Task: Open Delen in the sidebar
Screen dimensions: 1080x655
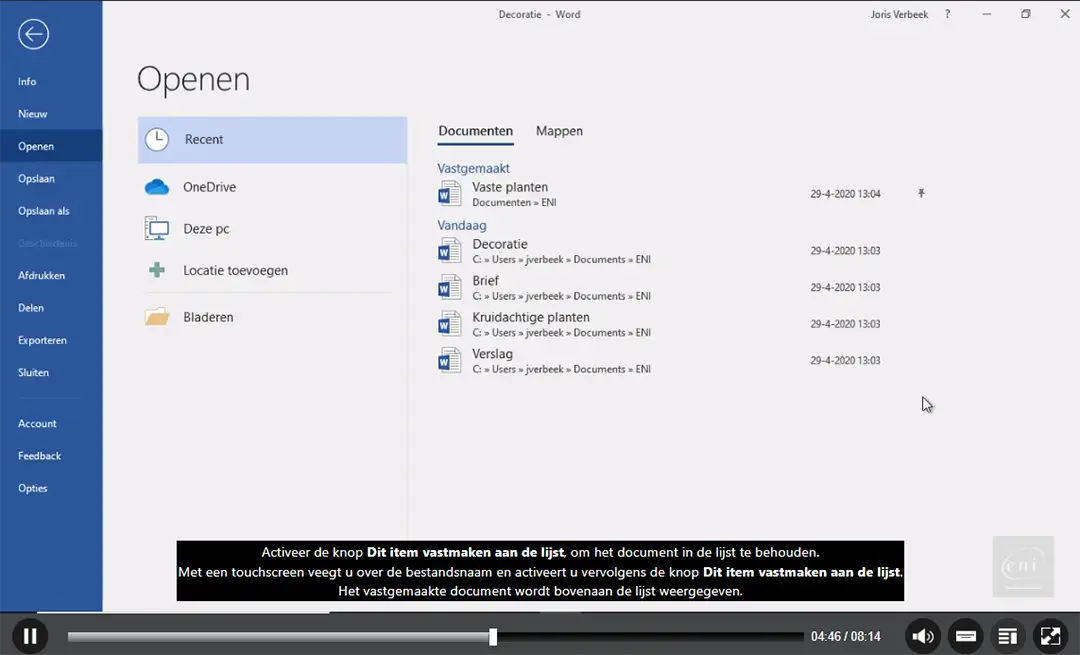Action: pos(51,308)
